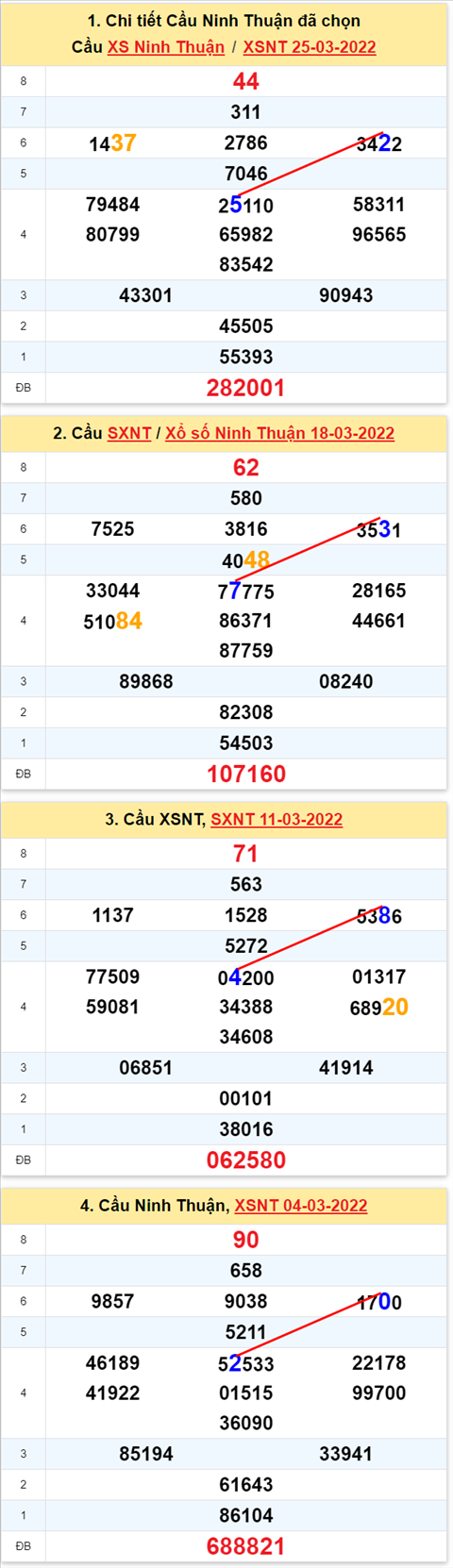The width and height of the screenshot is (453, 1568).
Task: Open the XSNT 04-03-2022 link
Action: [x=301, y=1205]
